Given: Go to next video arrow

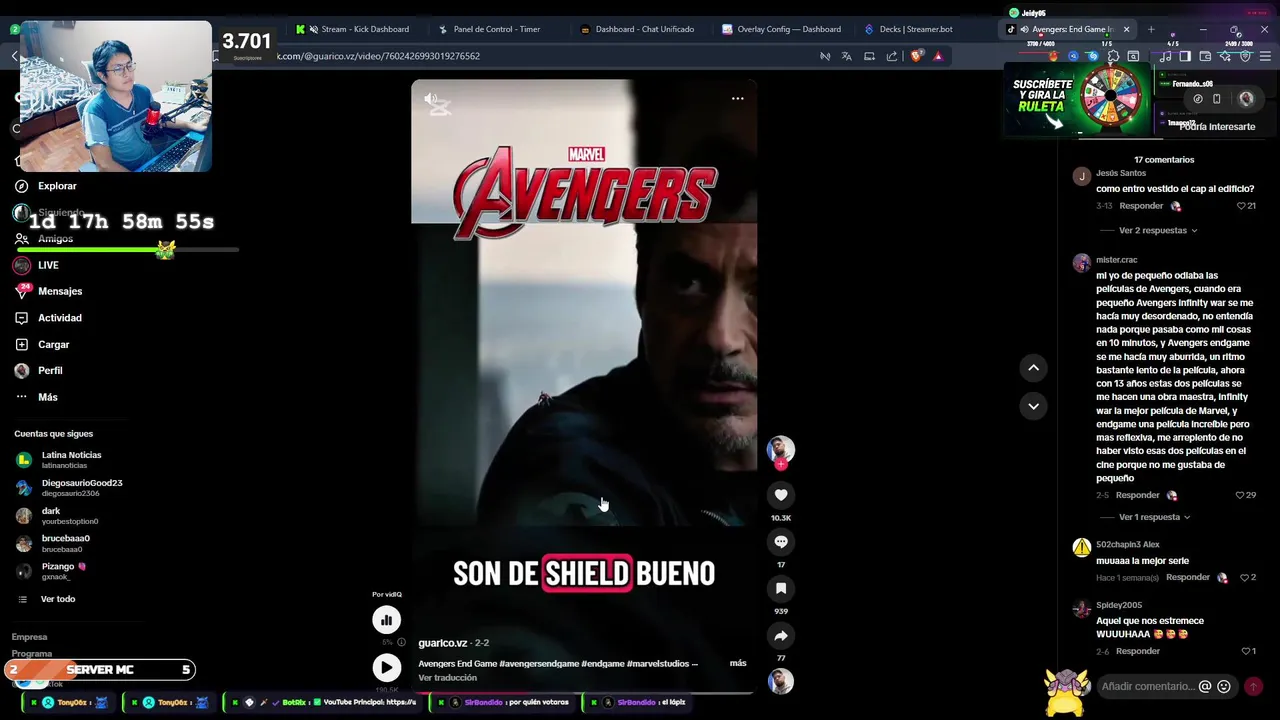Looking at the screenshot, I should 1033,406.
